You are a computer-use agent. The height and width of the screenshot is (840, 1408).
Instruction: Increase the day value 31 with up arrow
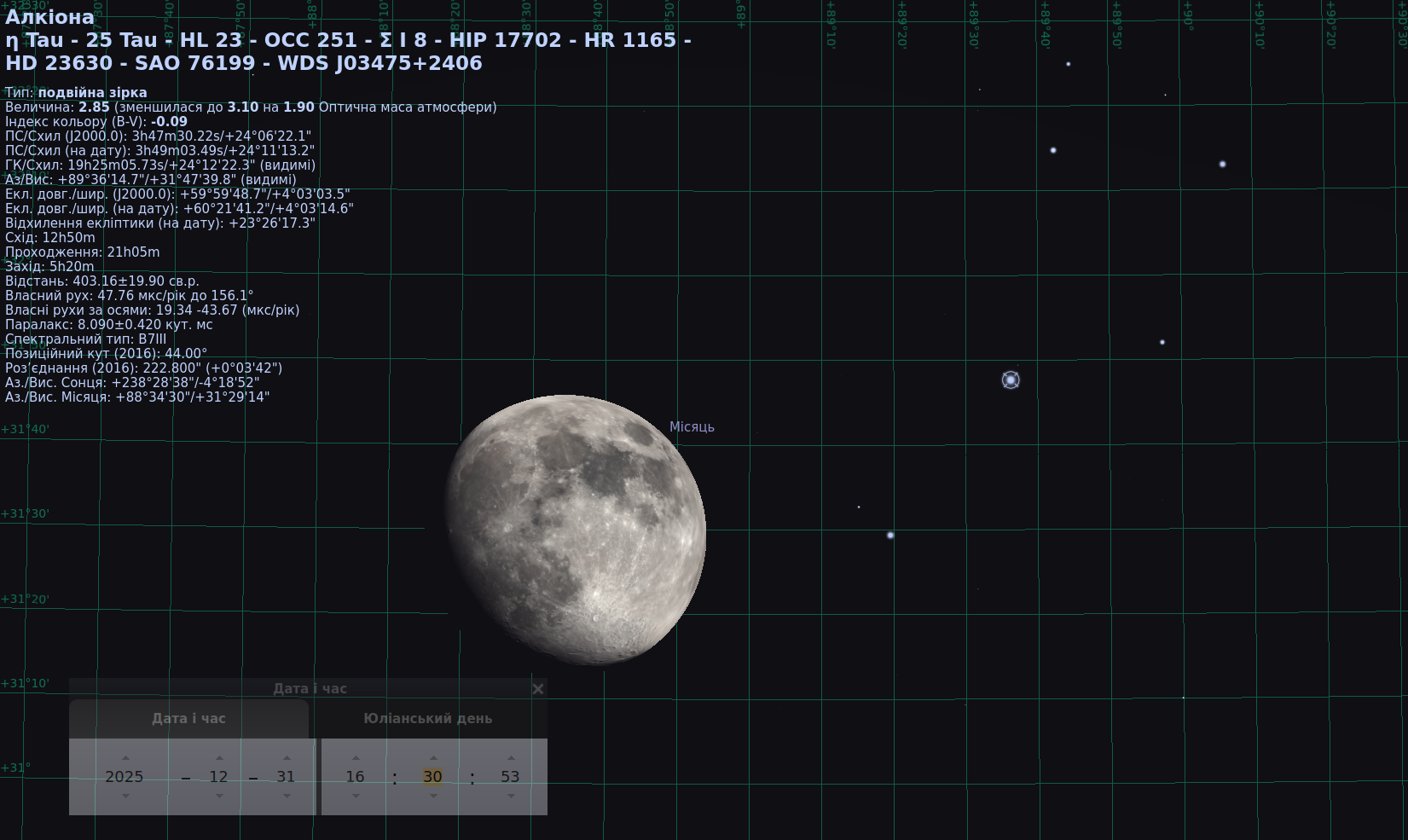[x=287, y=757]
